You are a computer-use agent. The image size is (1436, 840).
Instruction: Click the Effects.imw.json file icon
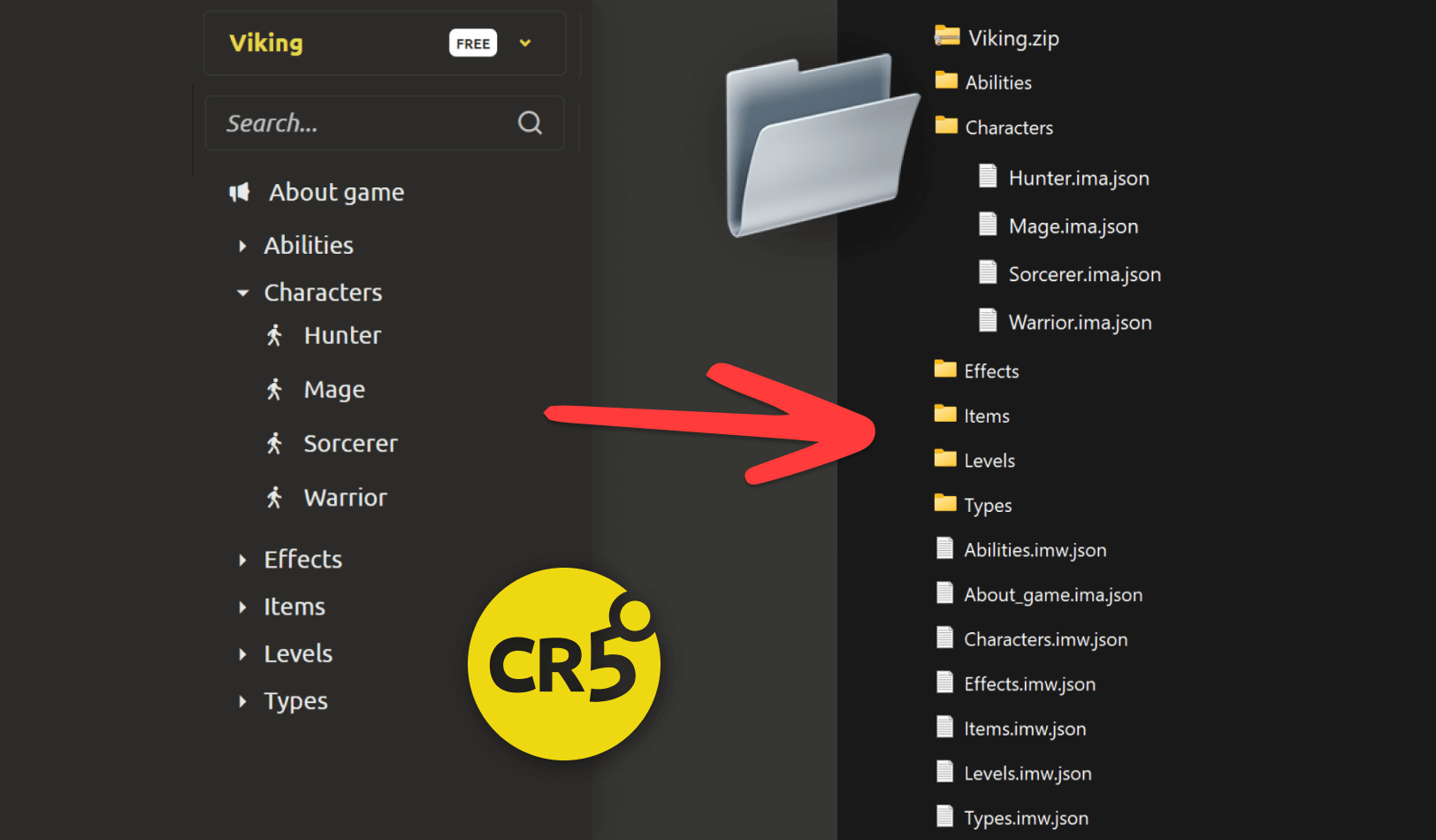click(945, 682)
